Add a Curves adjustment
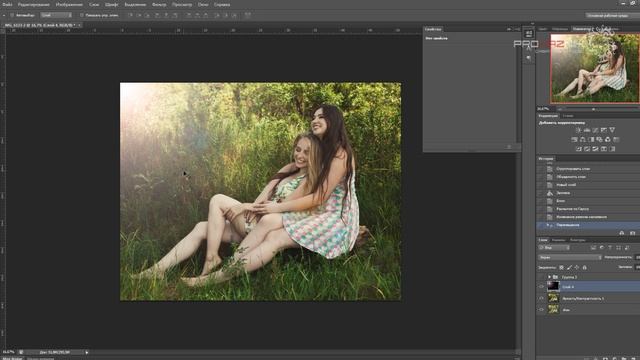Image resolution: width=640 pixels, height=360 pixels. [x=595, y=130]
